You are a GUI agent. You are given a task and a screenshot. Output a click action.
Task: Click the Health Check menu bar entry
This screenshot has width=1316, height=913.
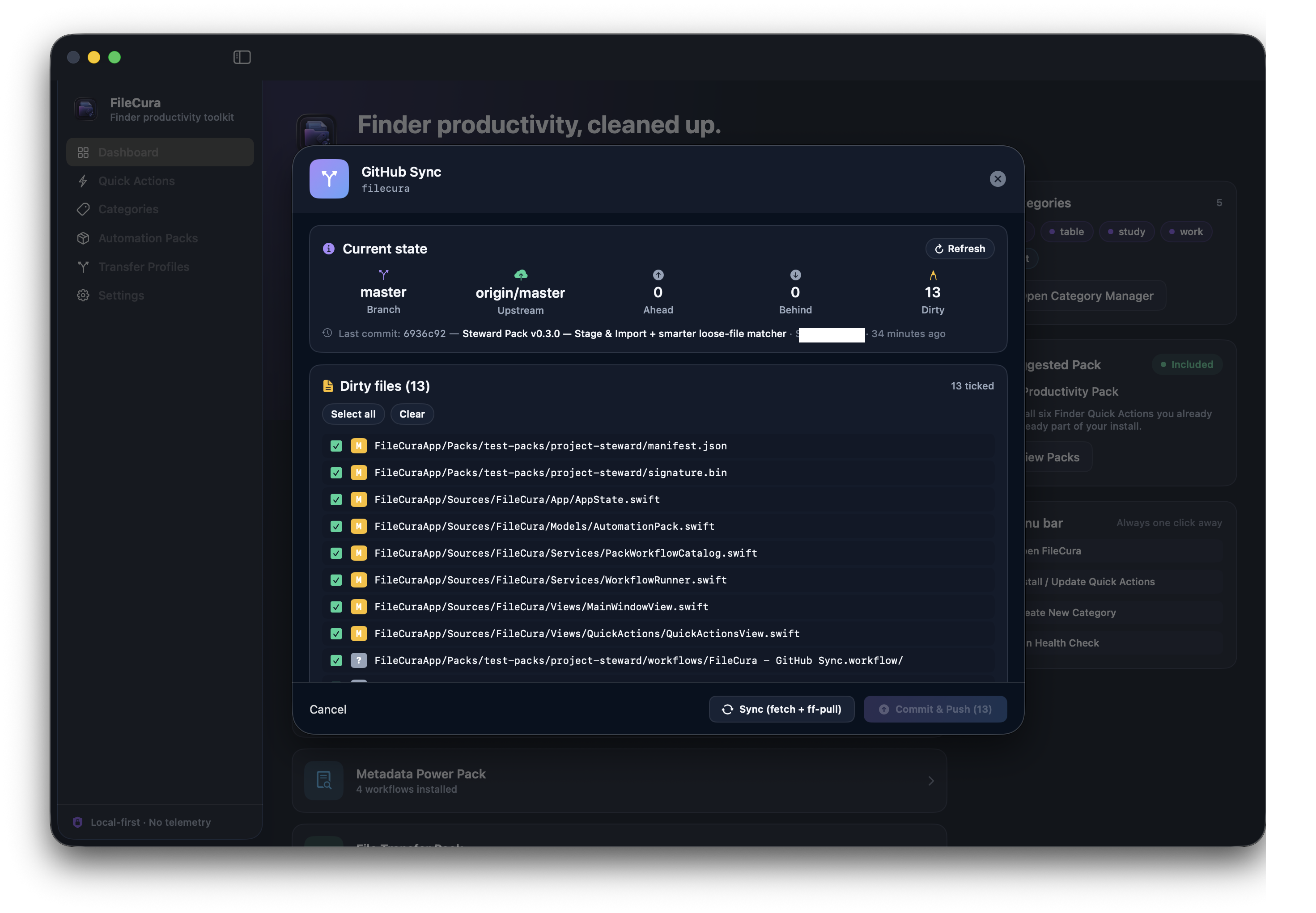(x=1123, y=642)
